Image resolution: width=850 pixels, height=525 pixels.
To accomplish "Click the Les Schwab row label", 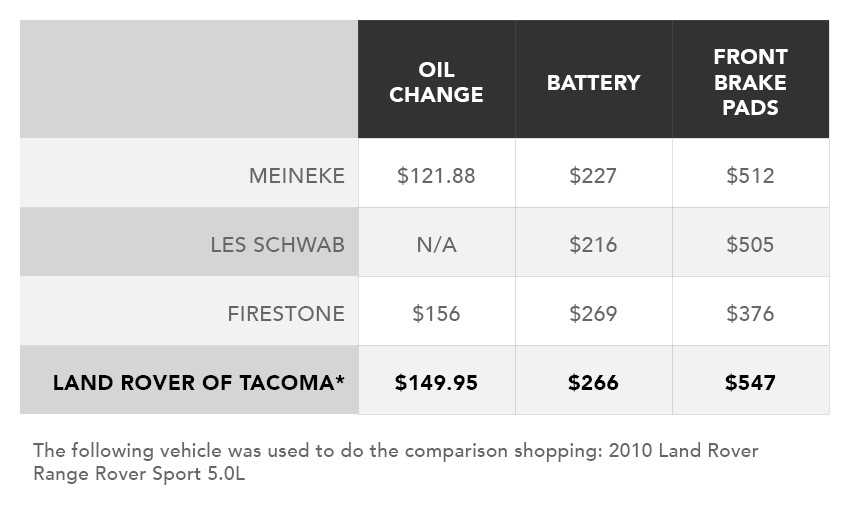I will pos(277,245).
